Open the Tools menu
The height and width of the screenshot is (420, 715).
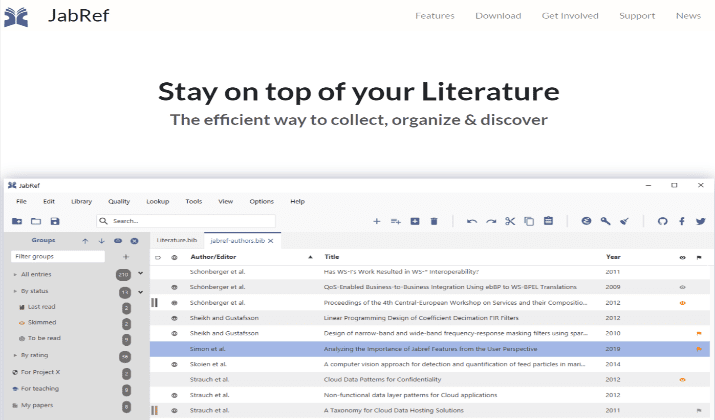point(194,202)
